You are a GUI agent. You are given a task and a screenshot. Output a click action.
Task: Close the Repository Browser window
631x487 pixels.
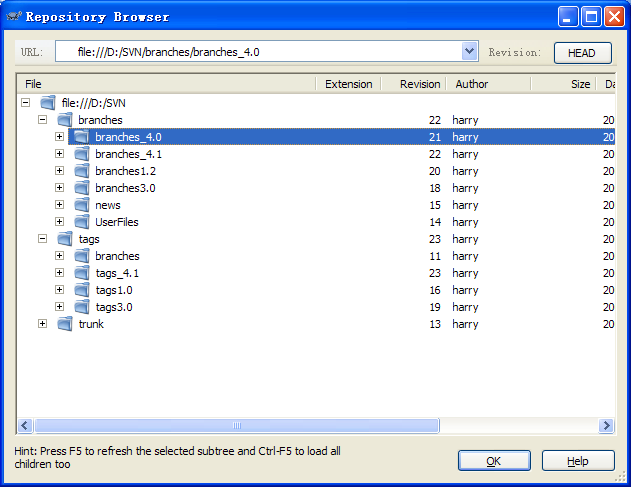click(615, 17)
